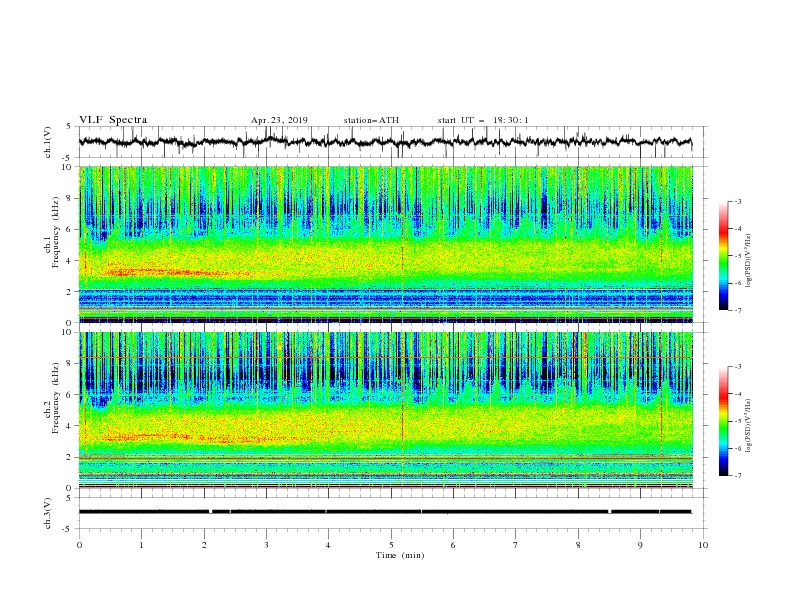Screen dimensions: 792x612
Task: Click the "station=ATH" header label
Action: point(371,120)
